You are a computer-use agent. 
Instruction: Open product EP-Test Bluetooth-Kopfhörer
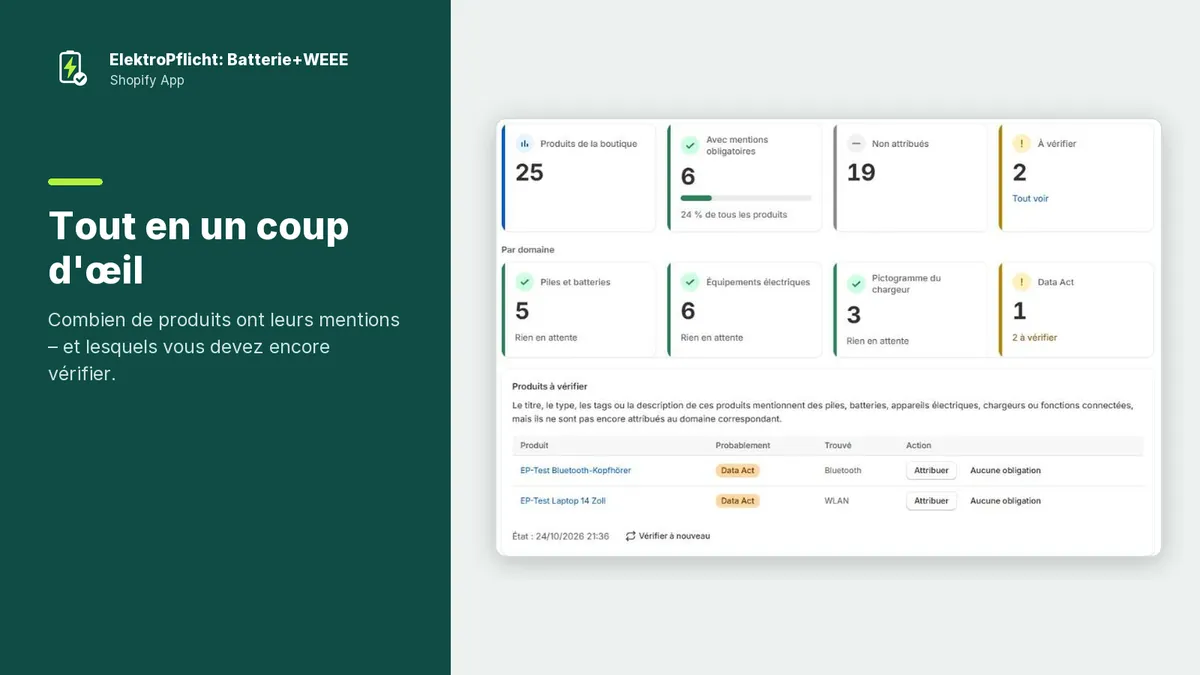[575, 470]
